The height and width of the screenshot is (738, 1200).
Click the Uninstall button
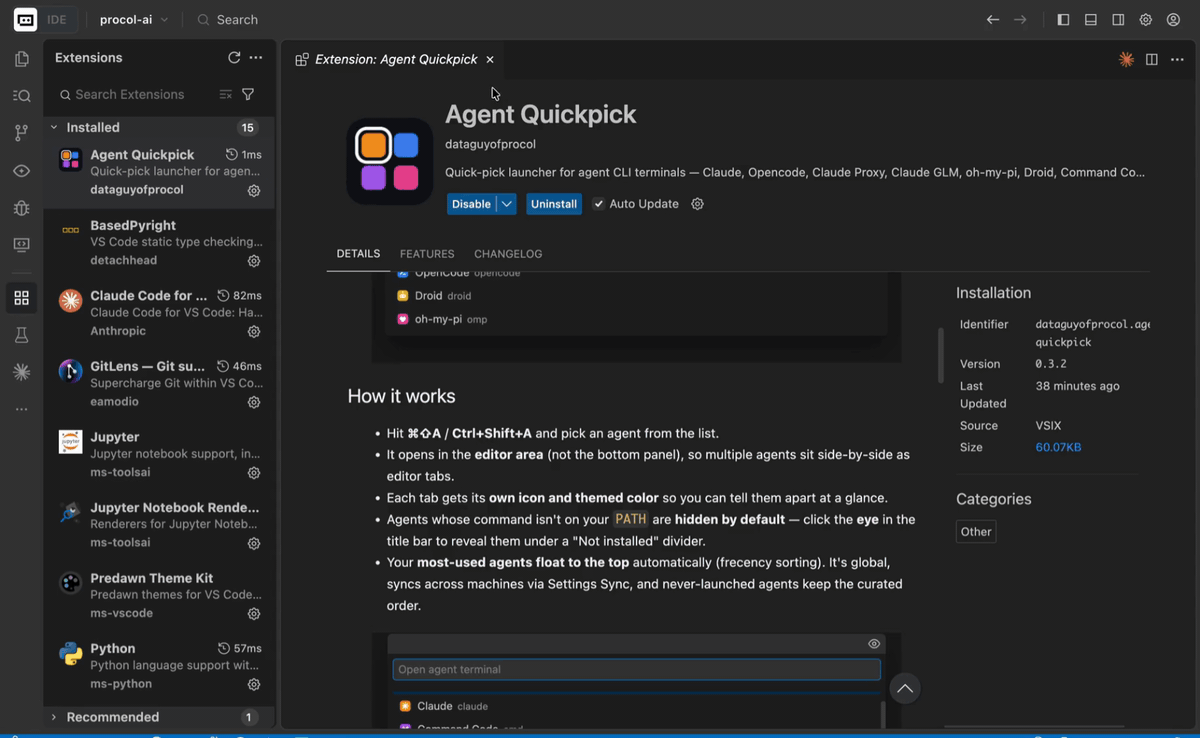(554, 204)
